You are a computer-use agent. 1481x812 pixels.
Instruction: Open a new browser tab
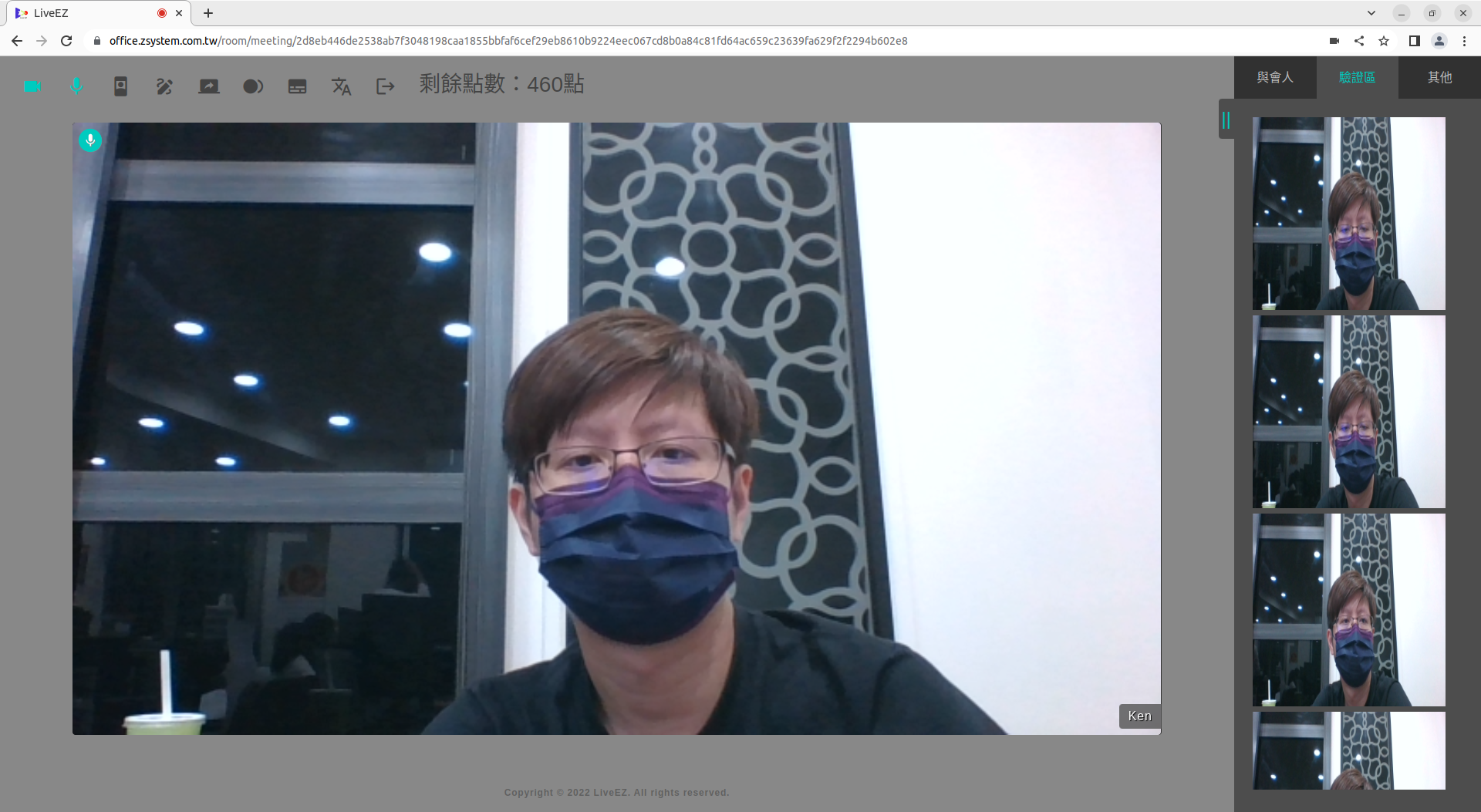(208, 13)
